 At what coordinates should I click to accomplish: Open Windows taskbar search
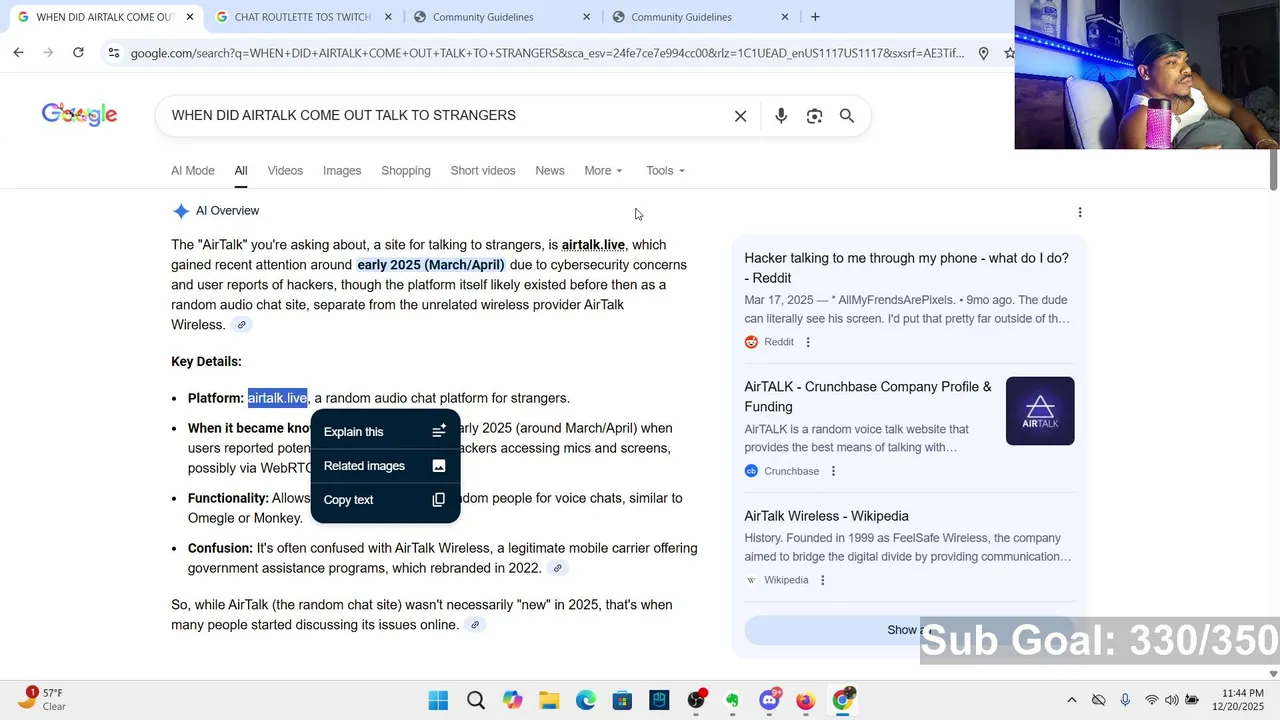475,700
